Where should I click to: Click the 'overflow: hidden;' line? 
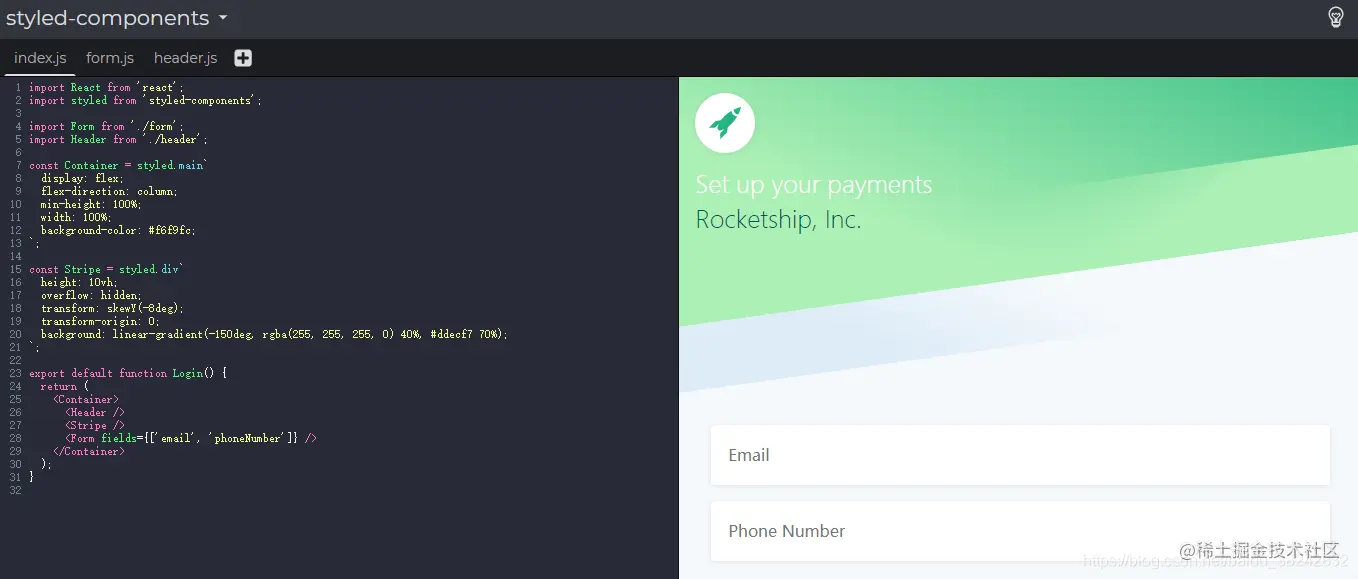pyautogui.click(x=91, y=296)
